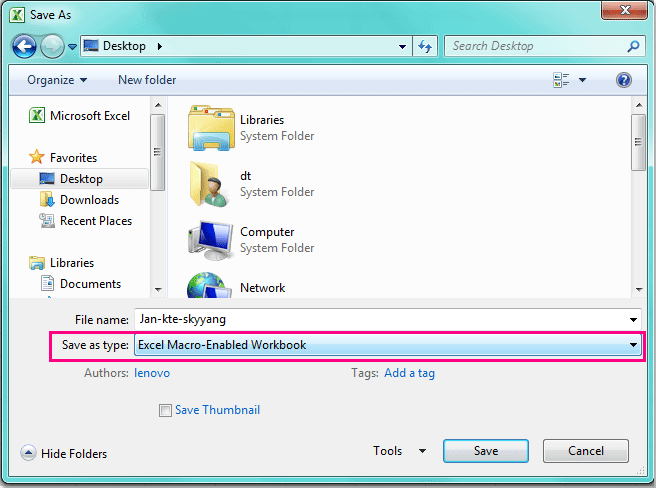Click the refresh icon beside address bar

(x=426, y=46)
